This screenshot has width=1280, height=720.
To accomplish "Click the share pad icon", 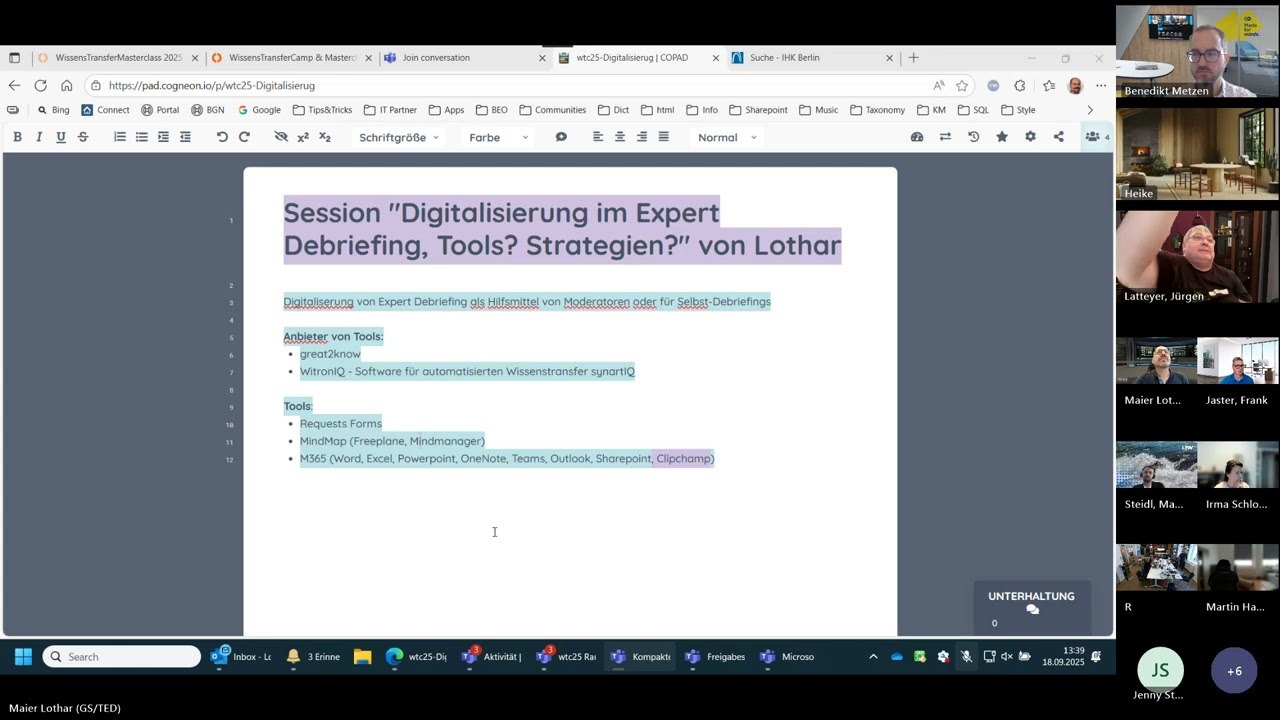I will (1058, 137).
